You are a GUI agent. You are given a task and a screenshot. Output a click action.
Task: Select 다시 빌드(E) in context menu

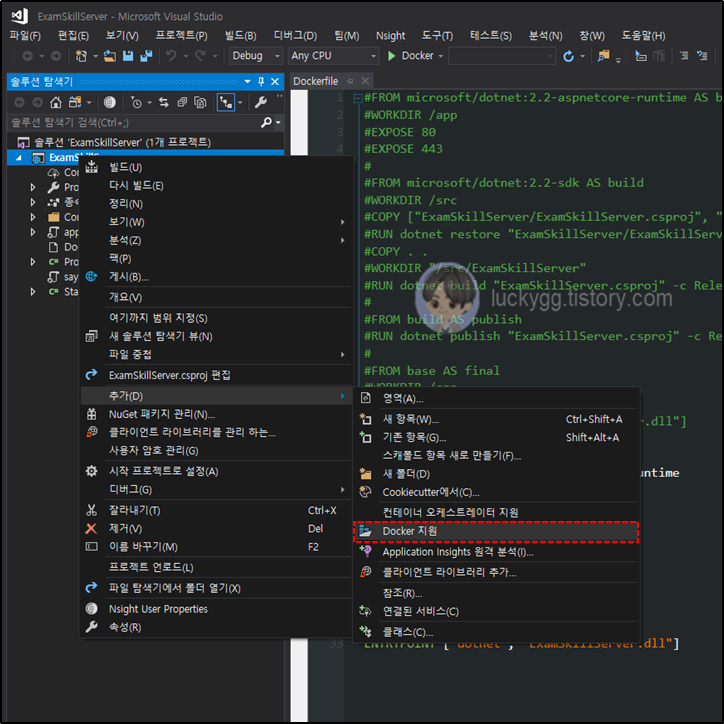point(216,186)
